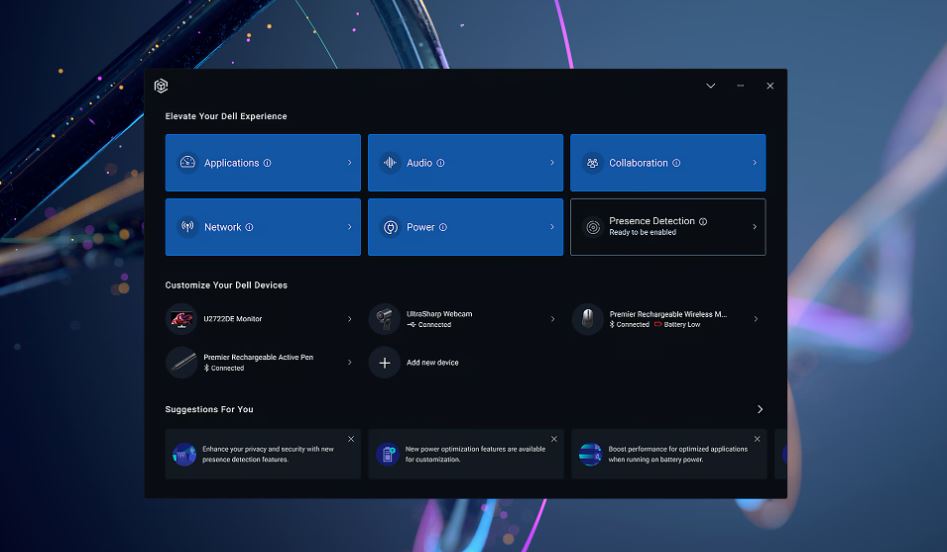Open the Applications tile arrow
This screenshot has height=552, width=947.
349,163
